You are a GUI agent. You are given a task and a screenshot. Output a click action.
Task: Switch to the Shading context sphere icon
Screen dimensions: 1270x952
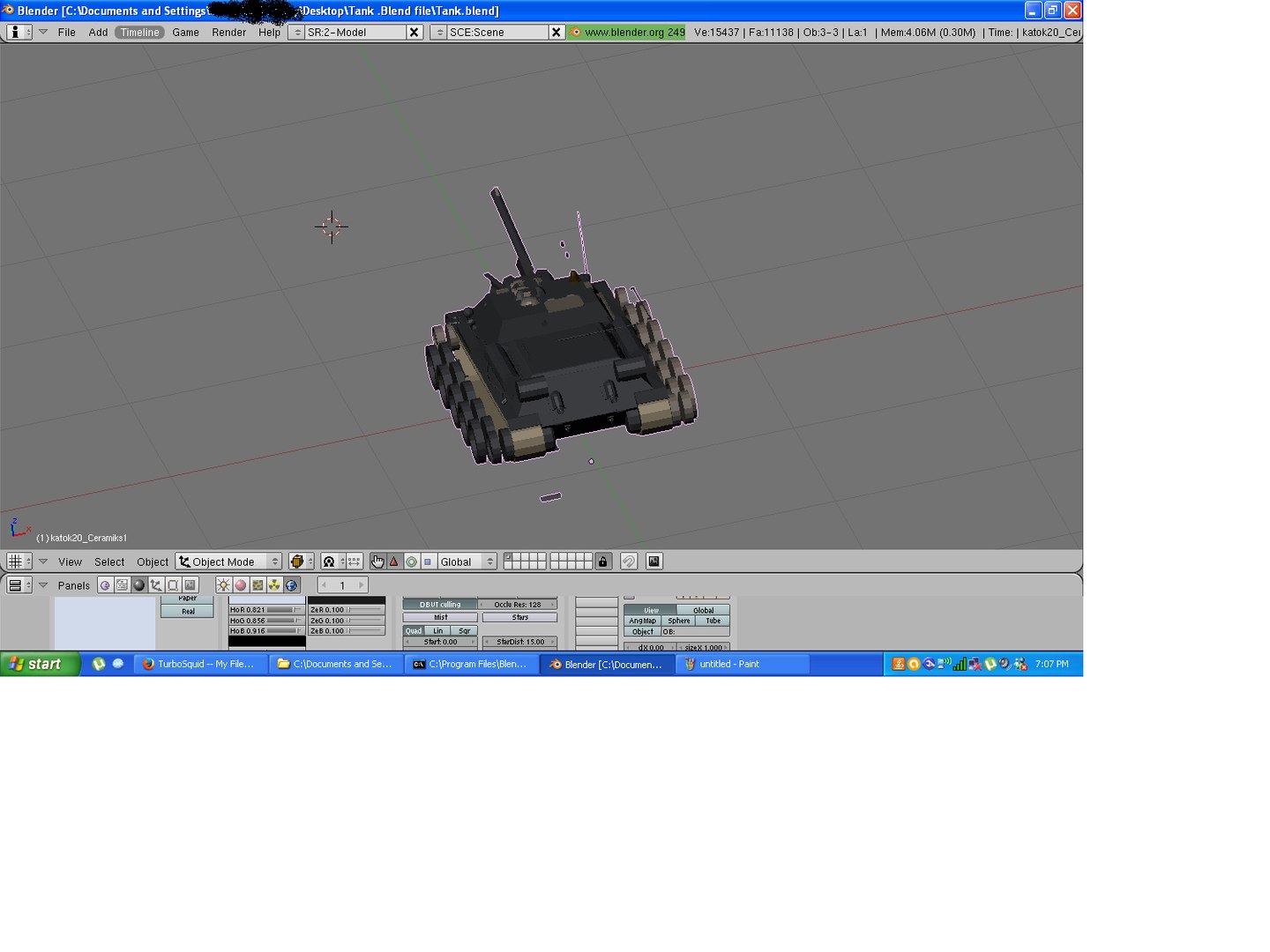pos(138,585)
